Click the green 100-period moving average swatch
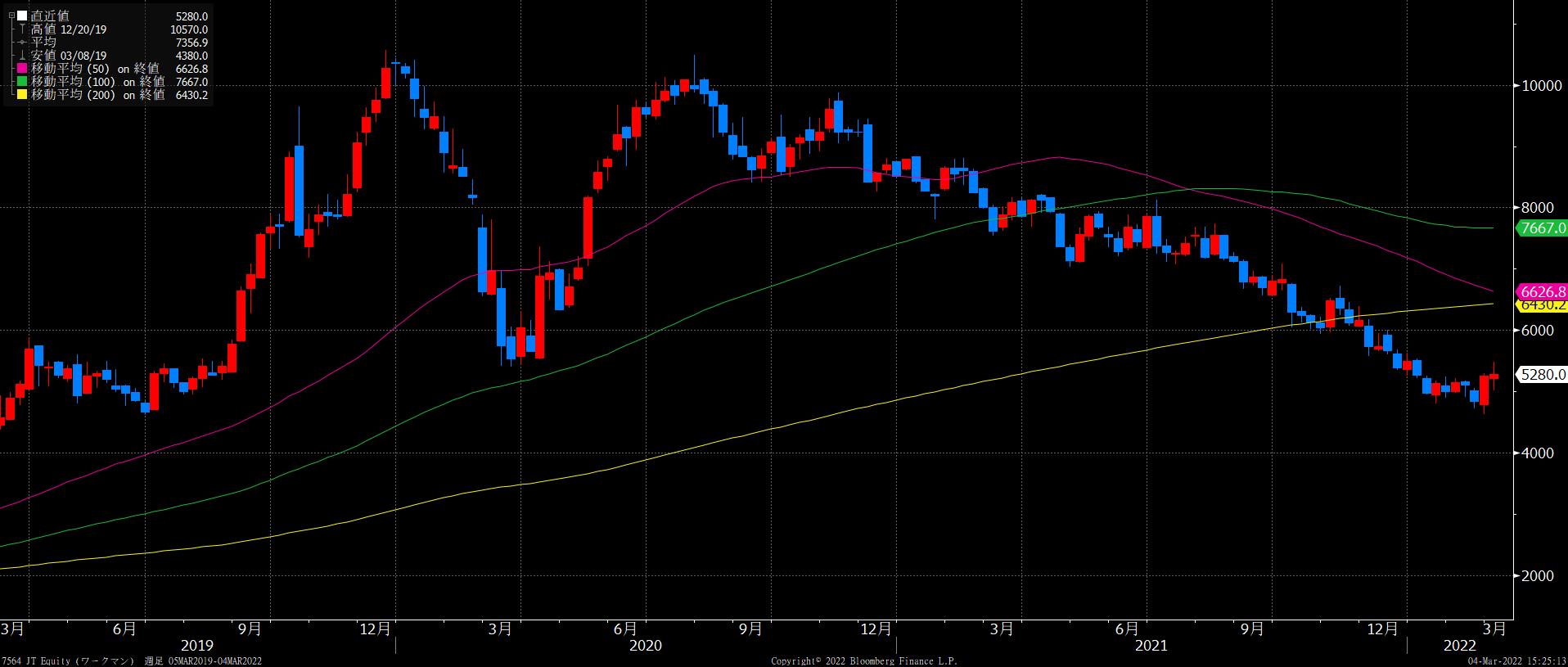1568x667 pixels. click(22, 82)
